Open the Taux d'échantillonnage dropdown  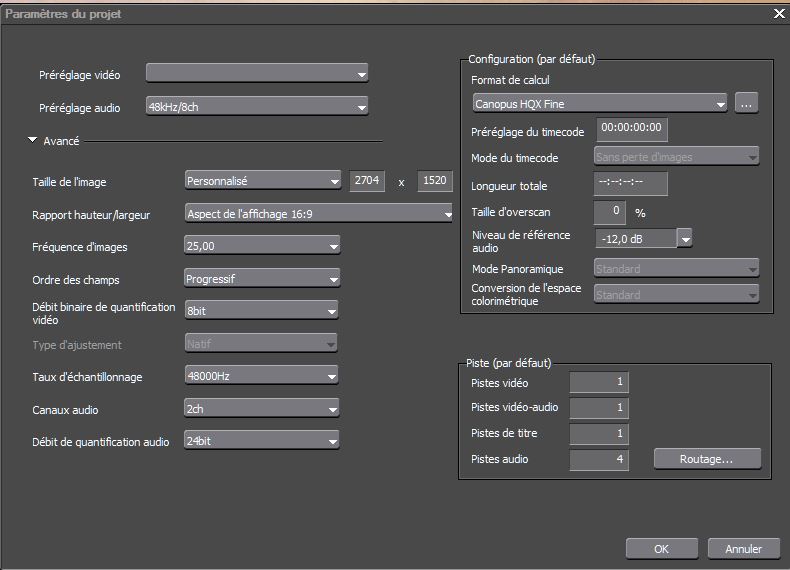[262, 376]
